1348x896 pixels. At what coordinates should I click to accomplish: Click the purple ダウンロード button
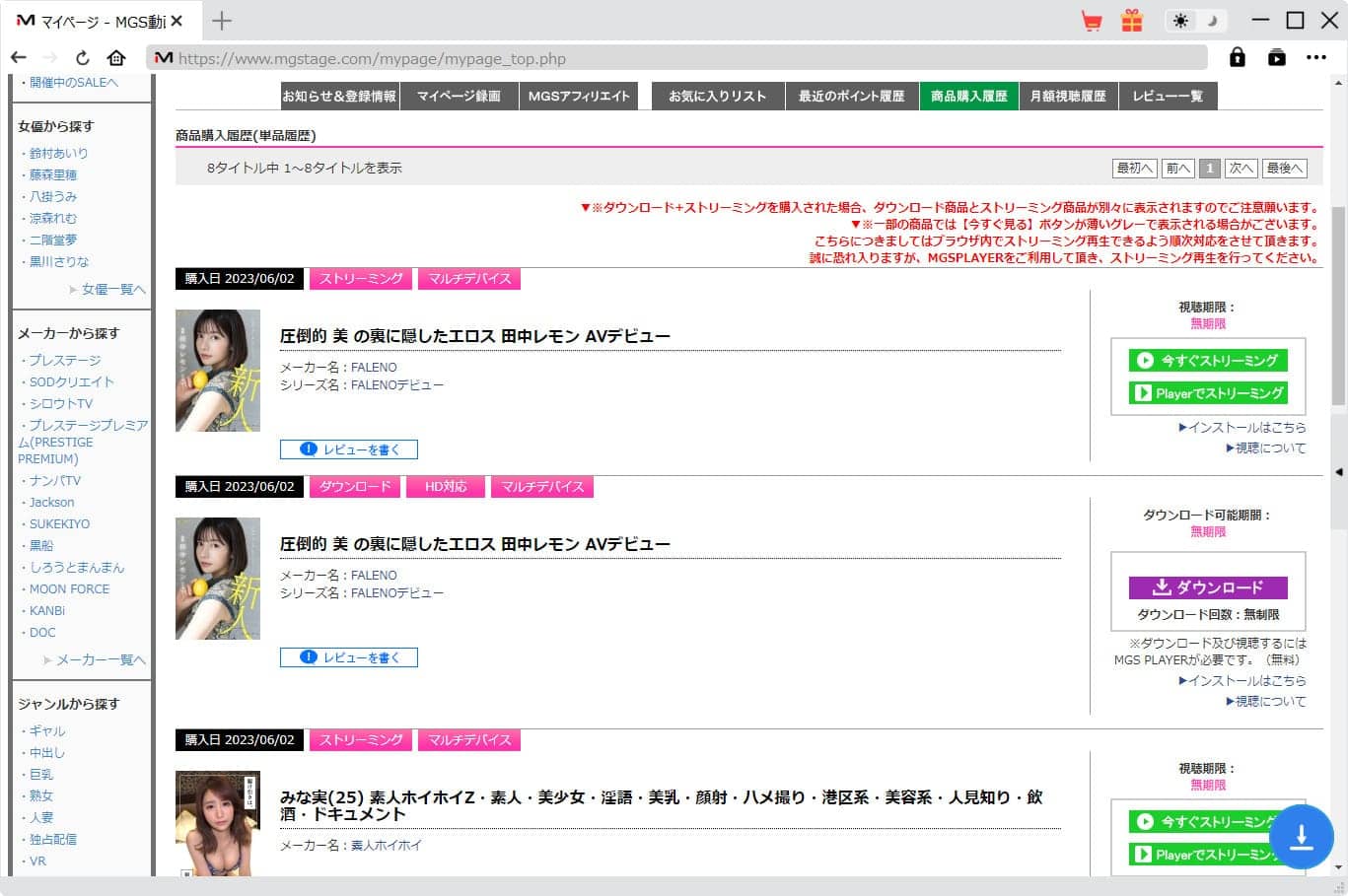pyautogui.click(x=1208, y=587)
